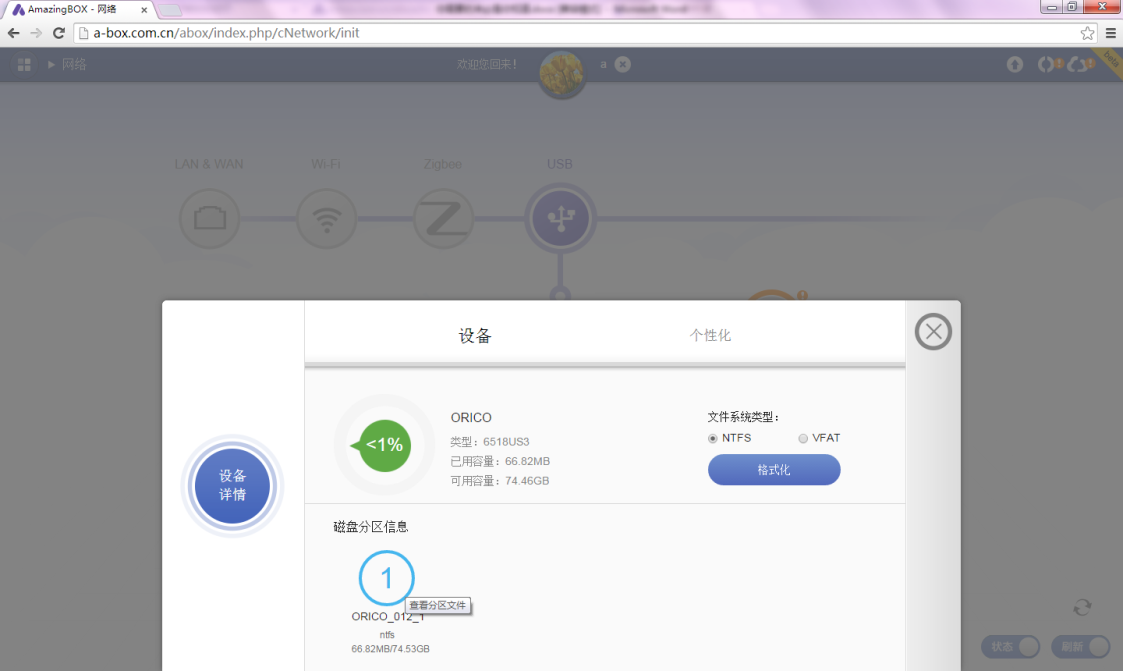Click the 设备详情 round button

click(232, 486)
